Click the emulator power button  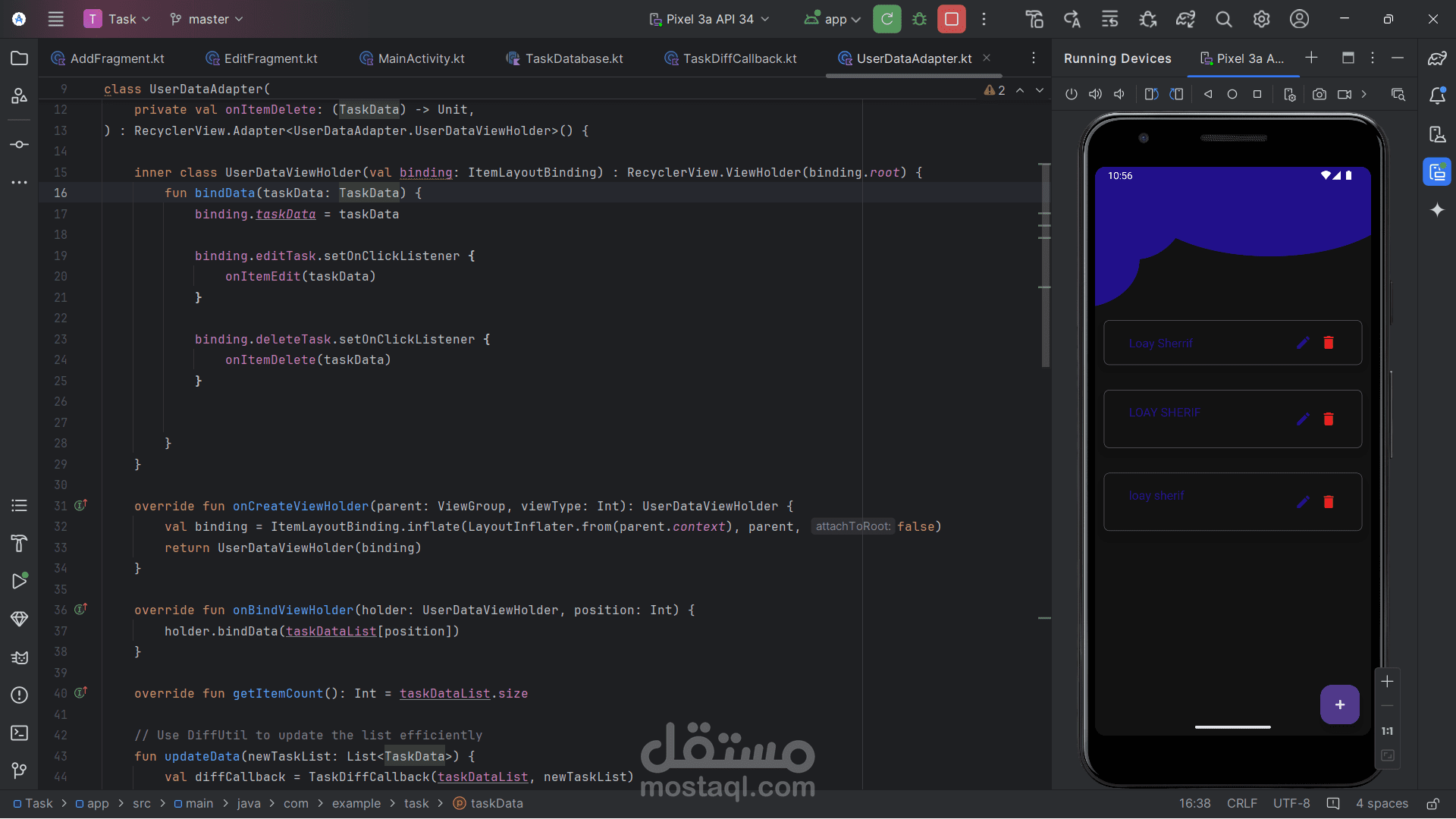1071,94
